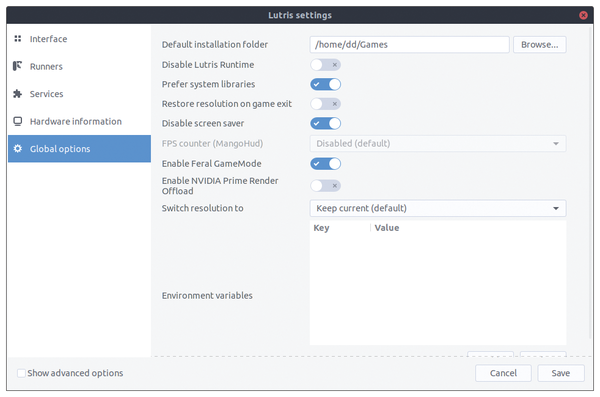The image size is (600, 397).
Task: Save the Lutris settings
Action: pyautogui.click(x=561, y=373)
